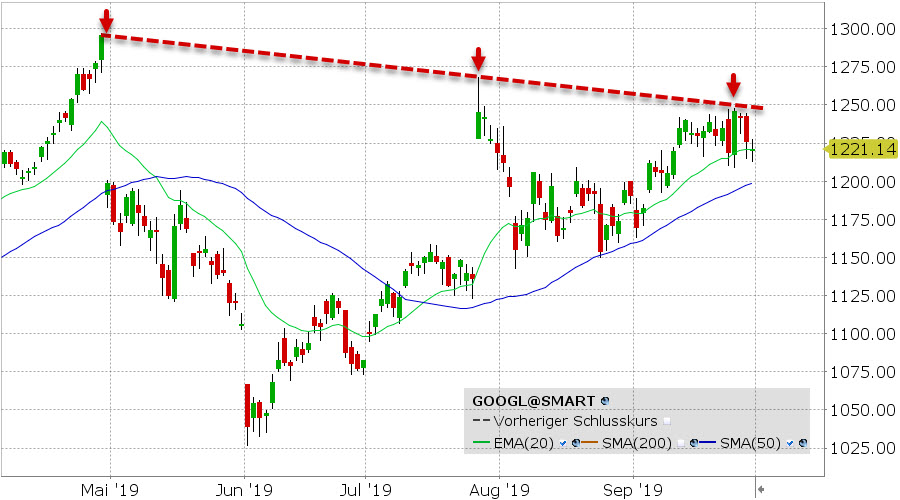Click the Jul '19 date axis label
900x500 pixels.
tap(366, 490)
